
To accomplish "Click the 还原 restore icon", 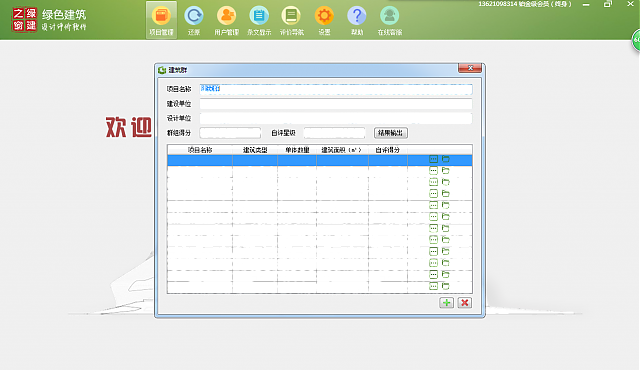I will click(x=194, y=20).
